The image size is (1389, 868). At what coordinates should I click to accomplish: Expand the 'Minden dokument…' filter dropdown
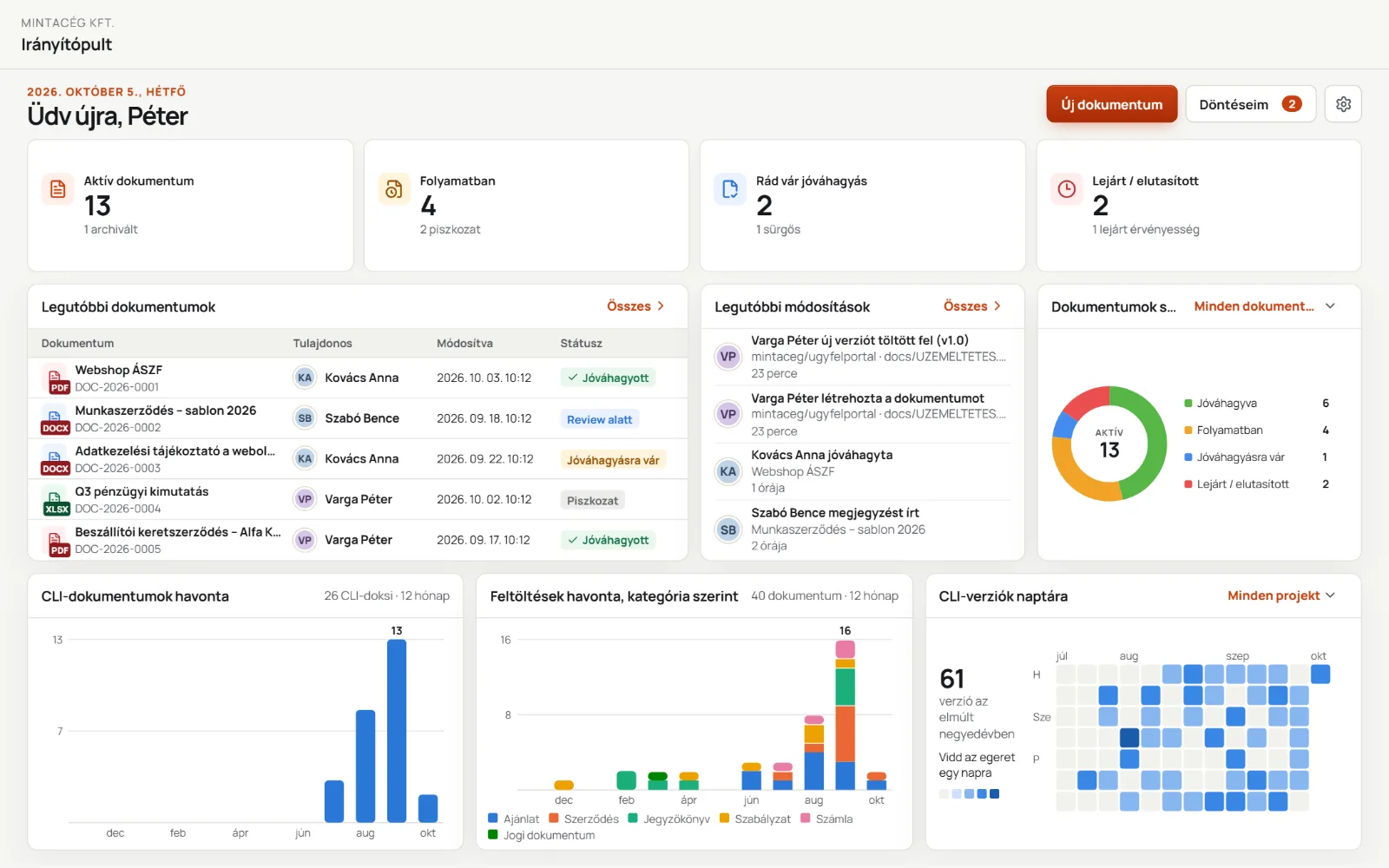1265,306
